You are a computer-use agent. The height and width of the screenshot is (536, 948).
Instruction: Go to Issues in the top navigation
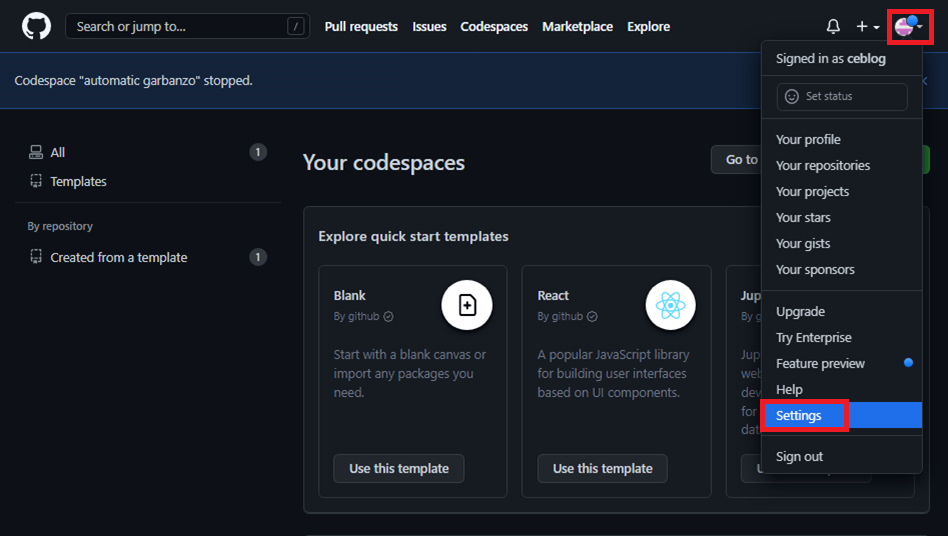tap(429, 27)
